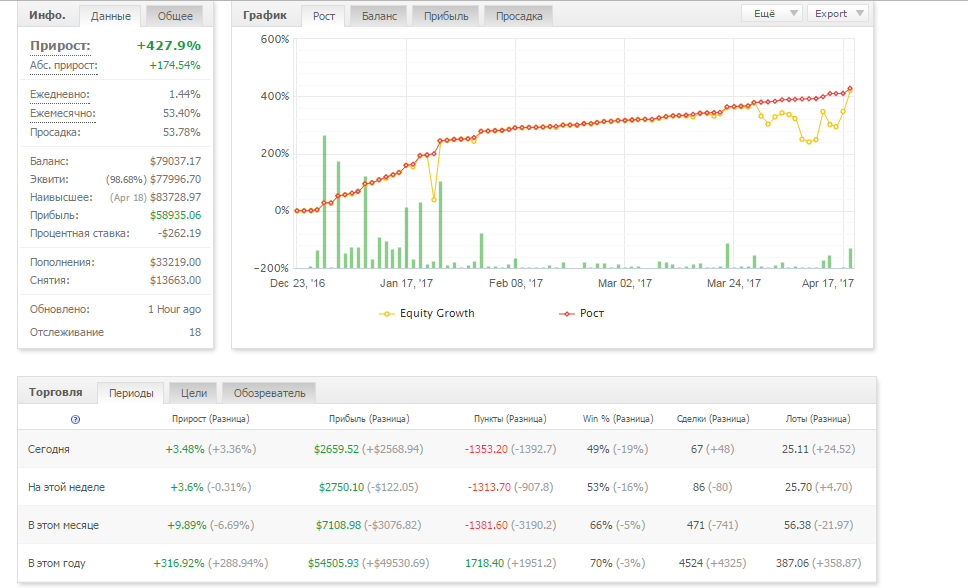The image size is (968, 588).
Task: Click the На этой неделе row label
Action: [x=66, y=487]
